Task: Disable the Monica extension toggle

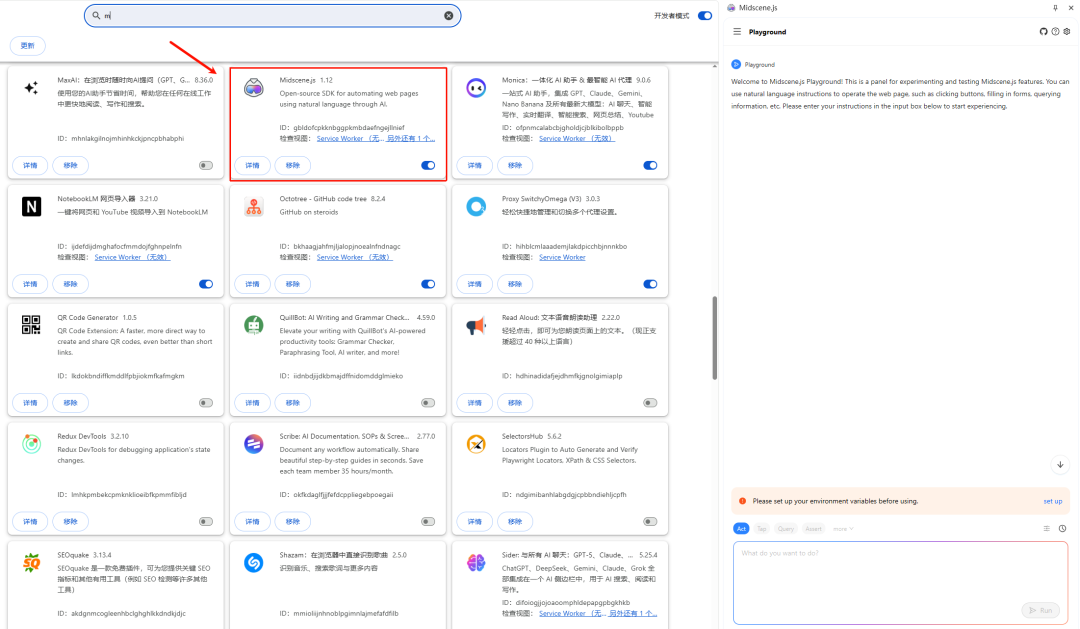Action: coord(650,165)
